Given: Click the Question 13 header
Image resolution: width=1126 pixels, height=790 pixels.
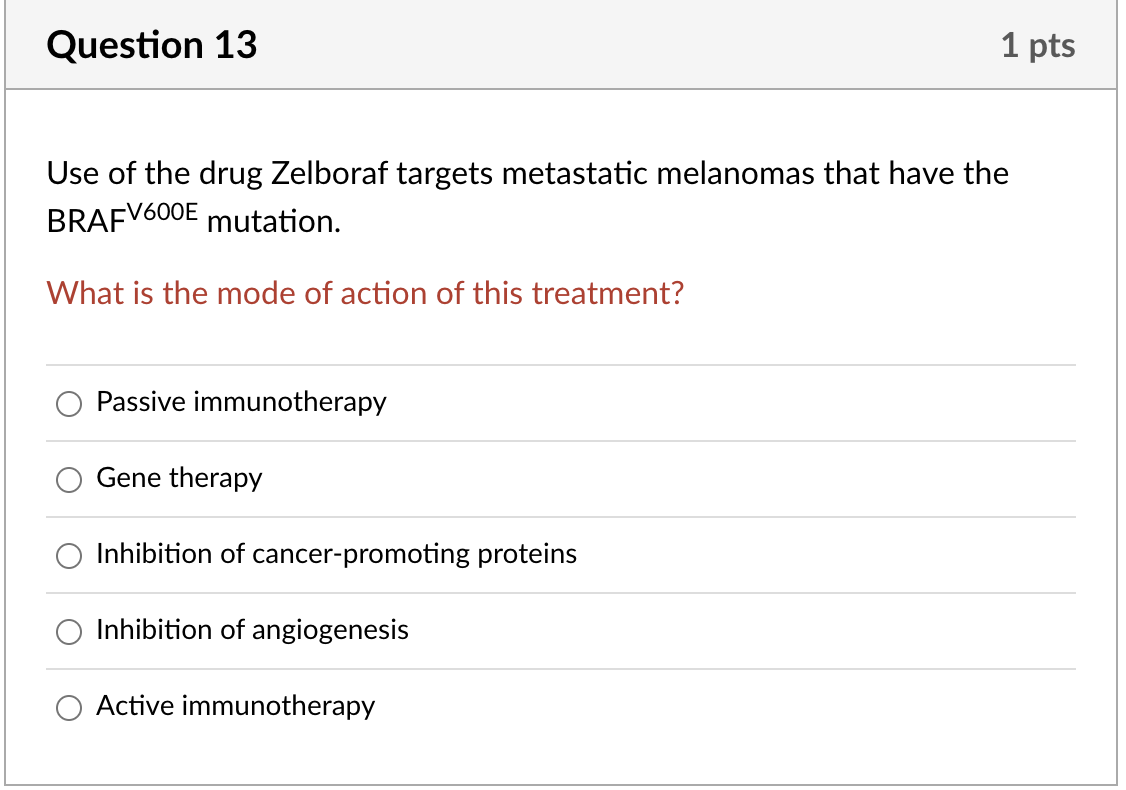Looking at the screenshot, I should tap(152, 45).
